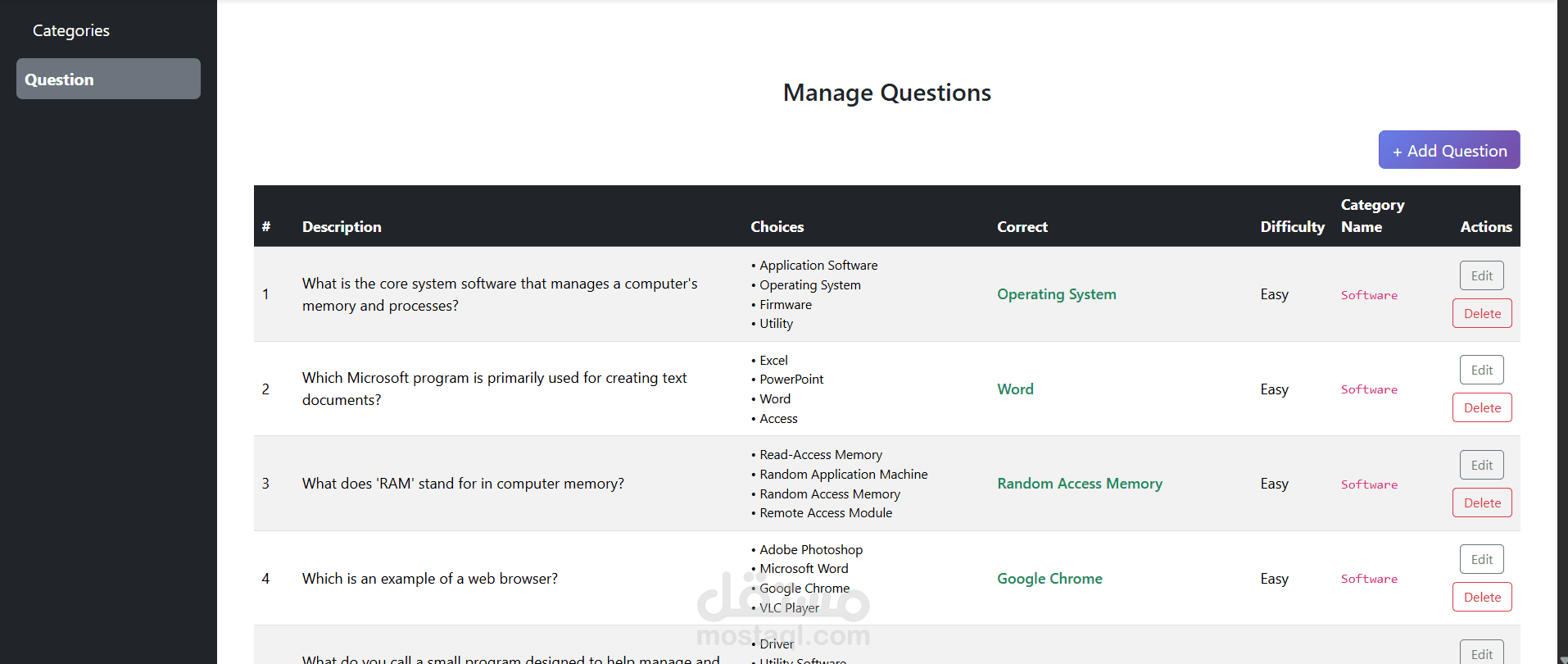Click the Software category tag in row 4

(x=1369, y=579)
